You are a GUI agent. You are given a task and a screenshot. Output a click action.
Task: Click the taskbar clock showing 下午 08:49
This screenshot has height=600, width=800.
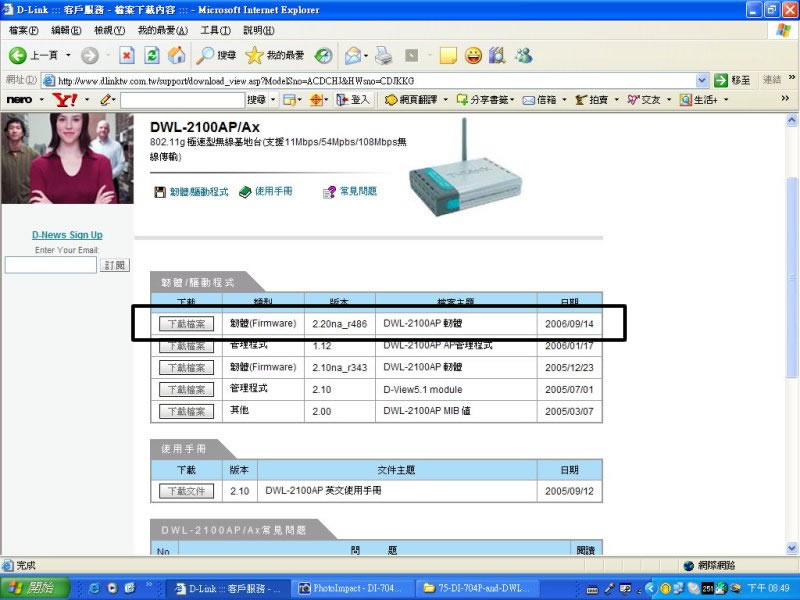coord(769,588)
